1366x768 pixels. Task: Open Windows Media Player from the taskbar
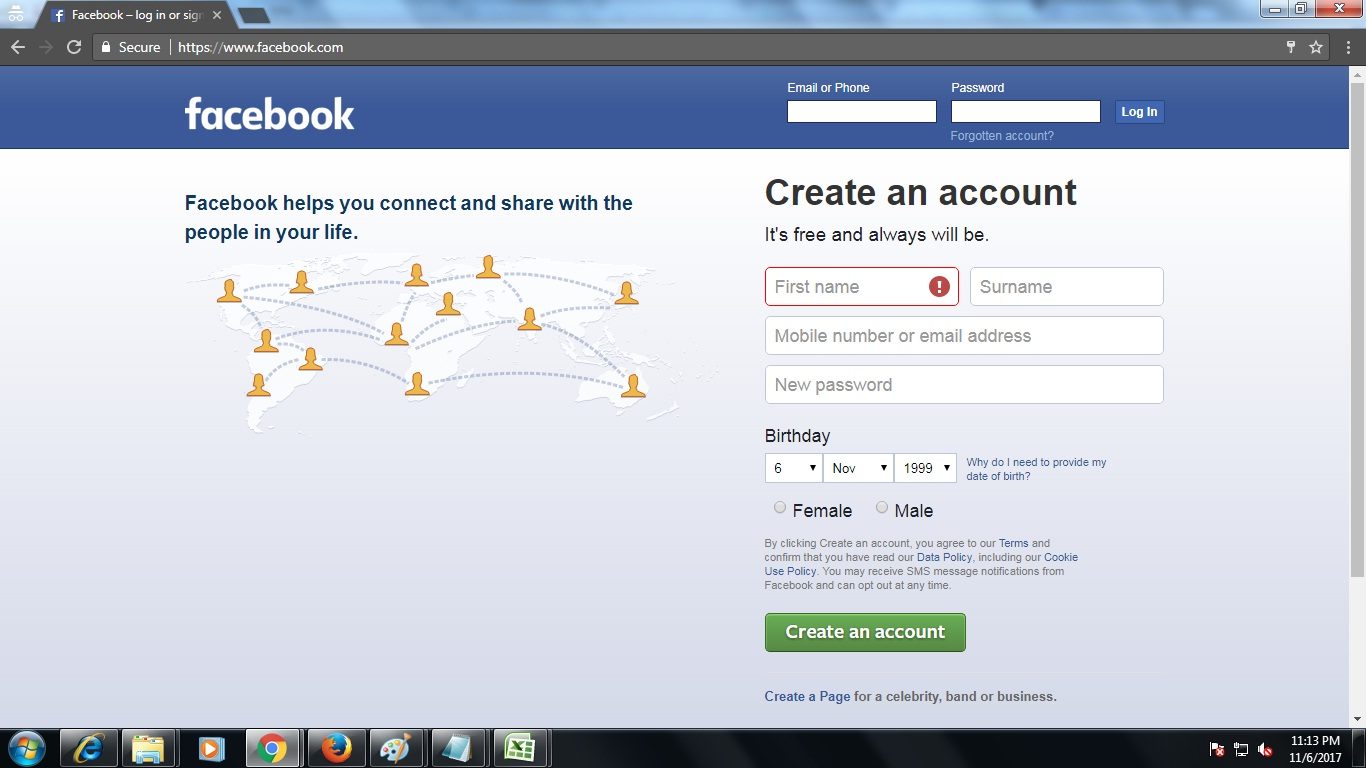click(x=211, y=748)
